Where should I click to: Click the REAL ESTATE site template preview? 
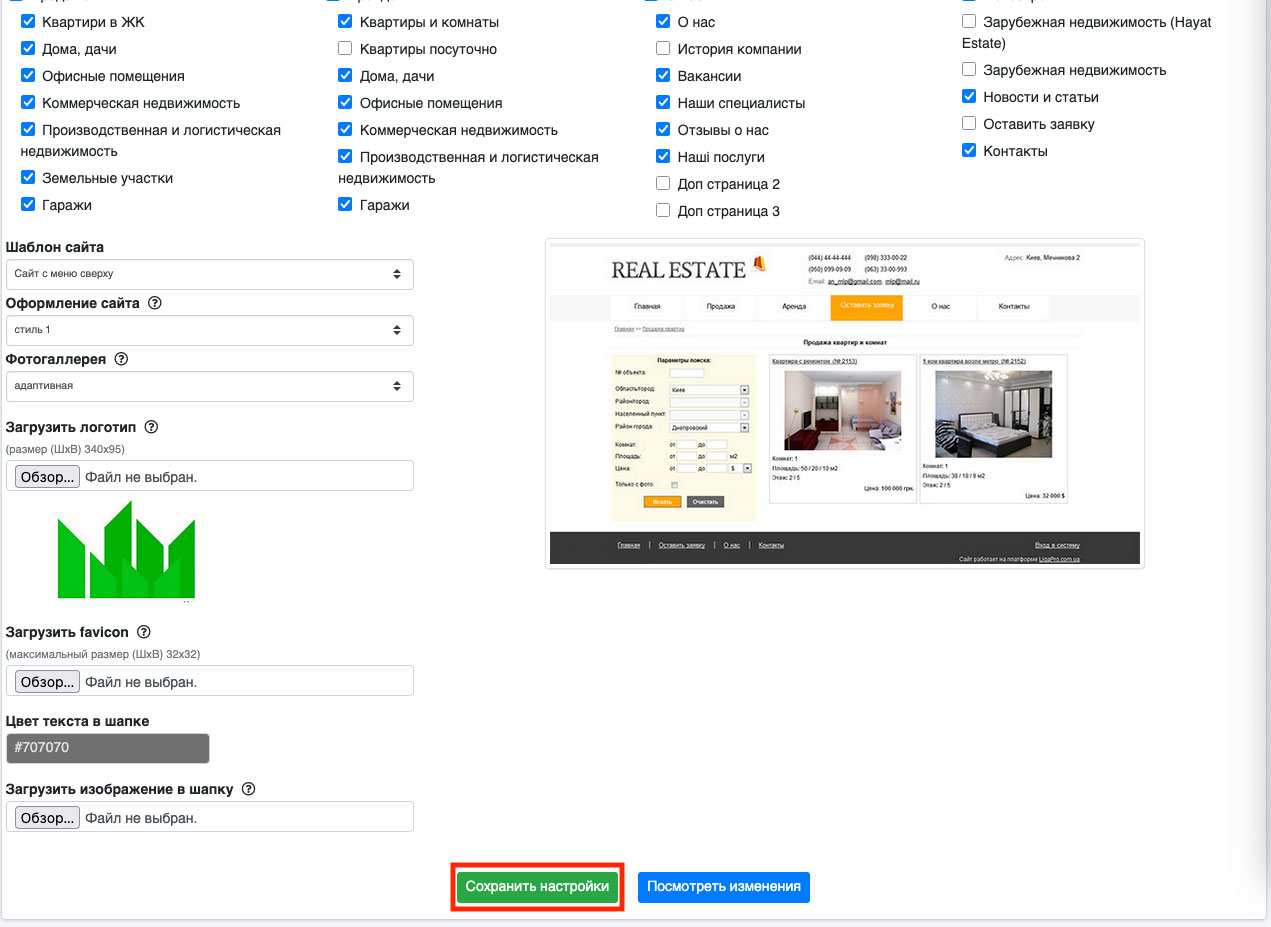pos(845,403)
